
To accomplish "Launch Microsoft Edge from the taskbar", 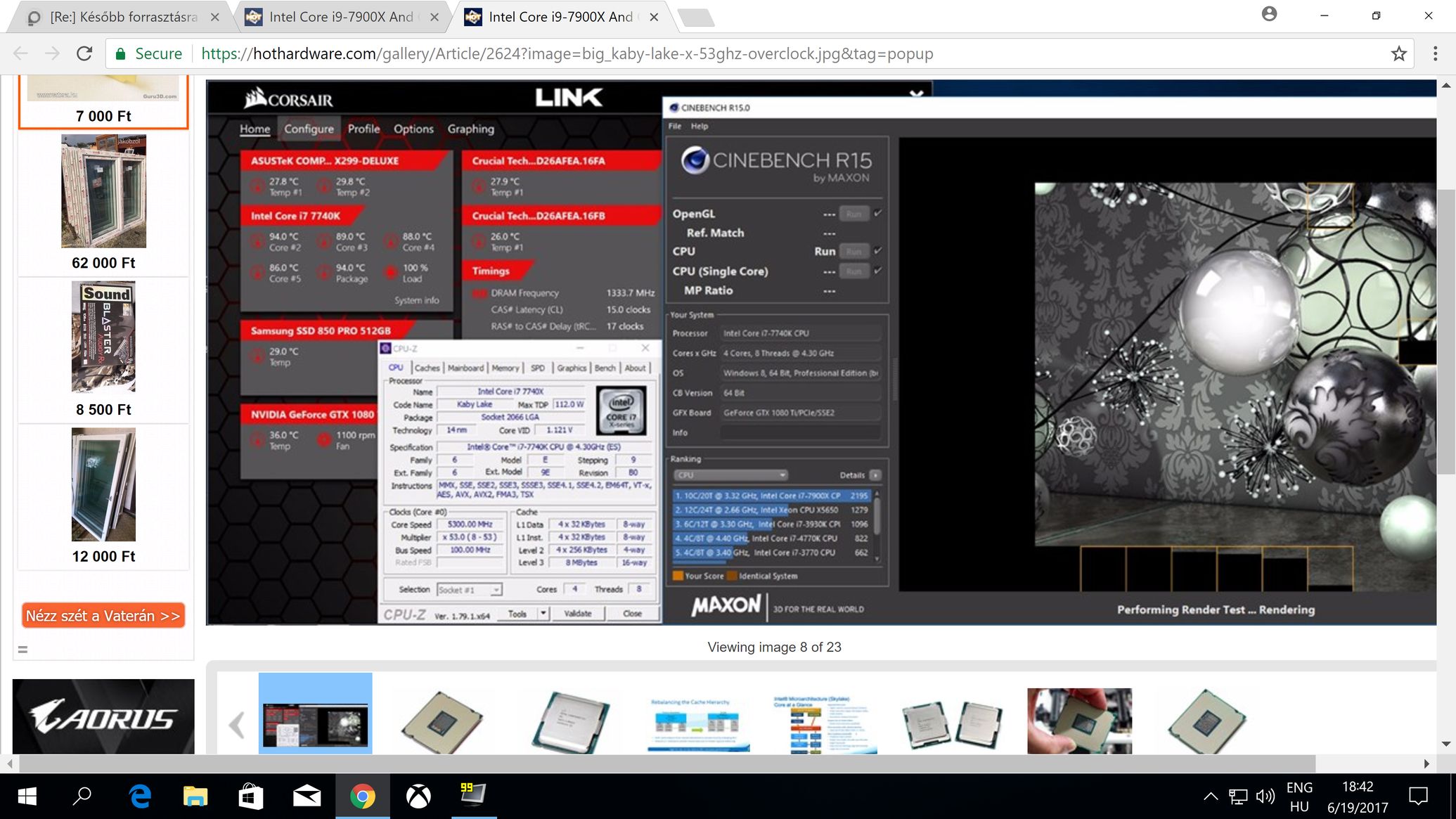I will (140, 797).
